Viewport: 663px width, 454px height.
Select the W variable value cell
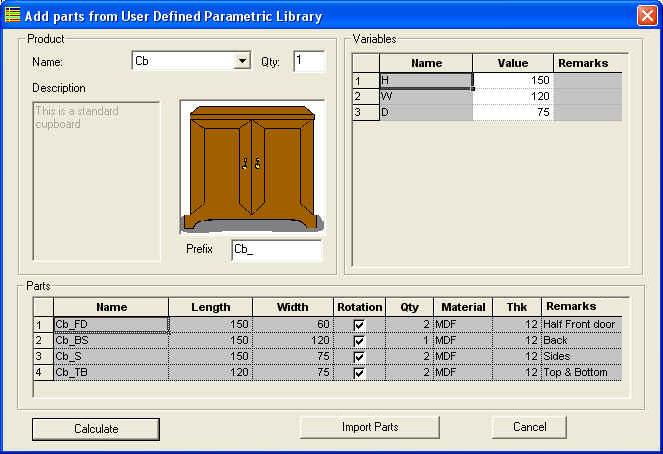[x=512, y=97]
